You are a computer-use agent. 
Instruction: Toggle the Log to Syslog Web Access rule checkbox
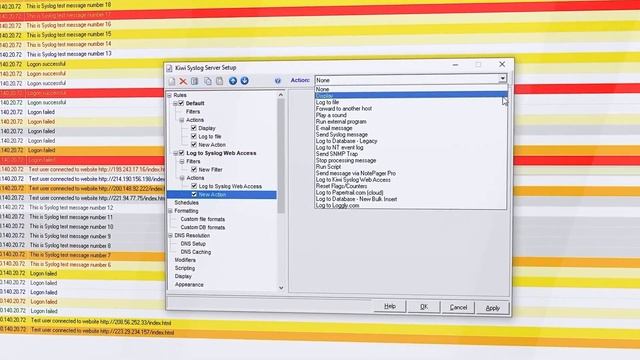point(182,153)
